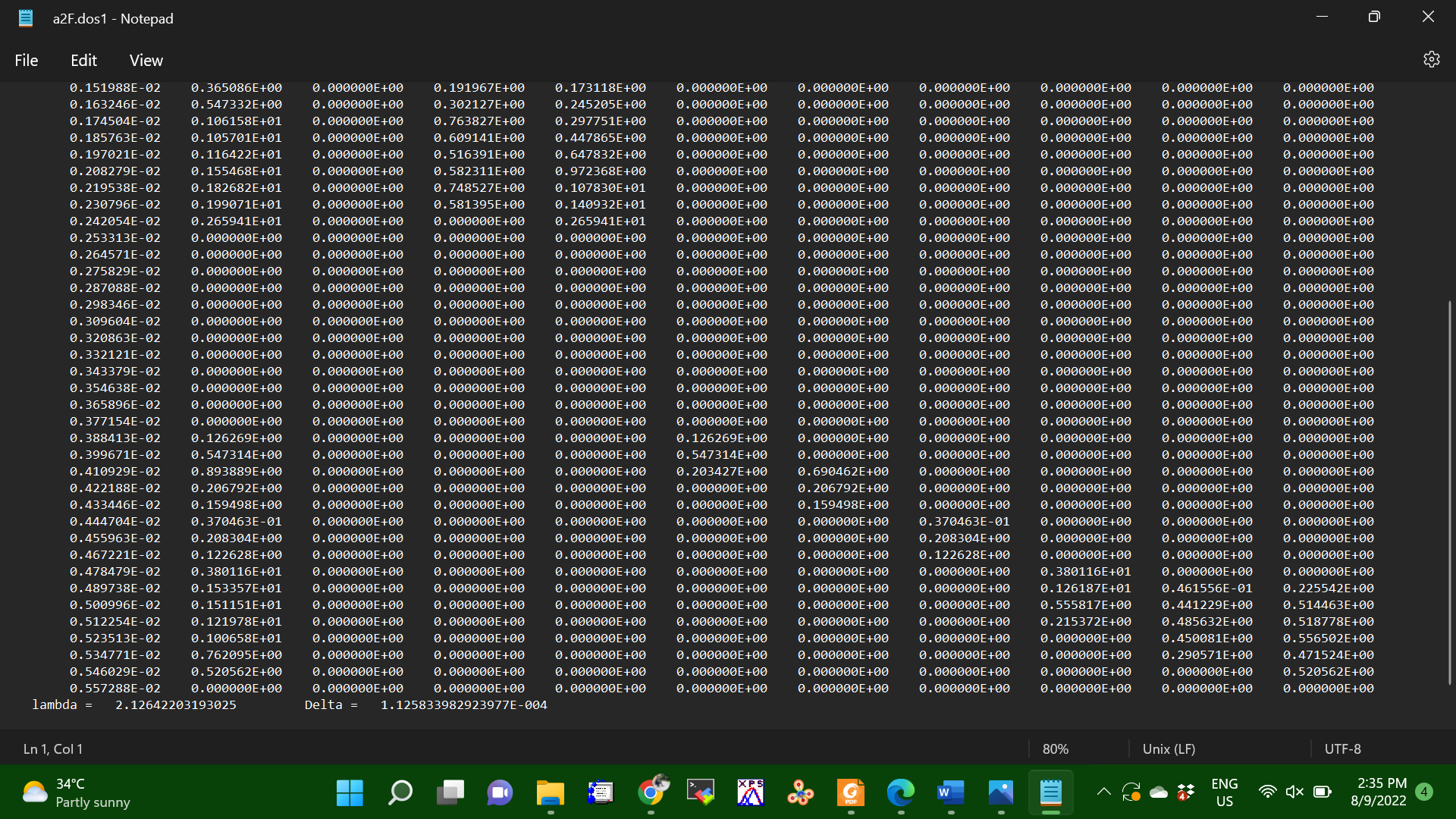Click value 0.461556E-01
The width and height of the screenshot is (1456, 819).
1207,588
